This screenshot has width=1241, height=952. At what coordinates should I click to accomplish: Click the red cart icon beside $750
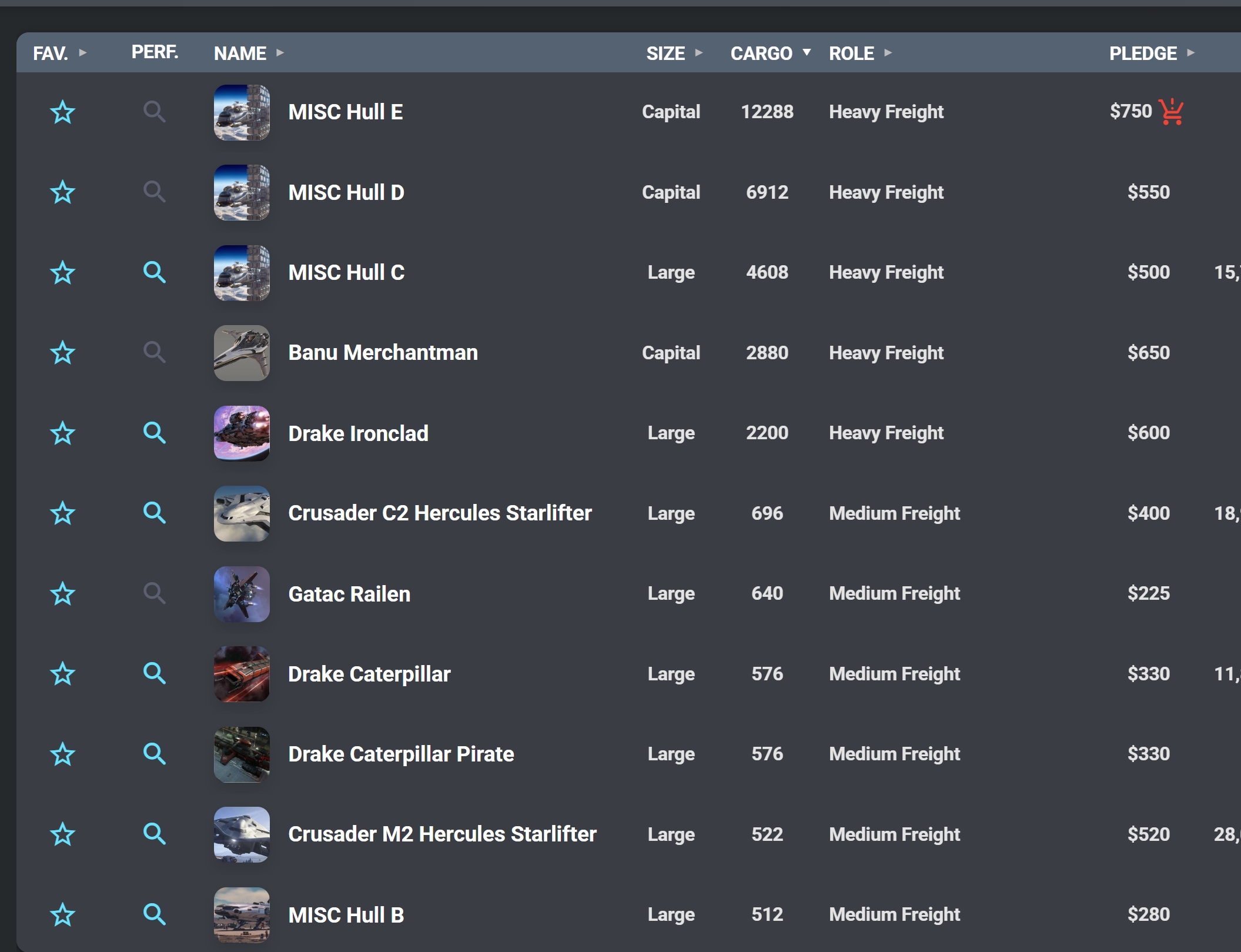tap(1171, 111)
